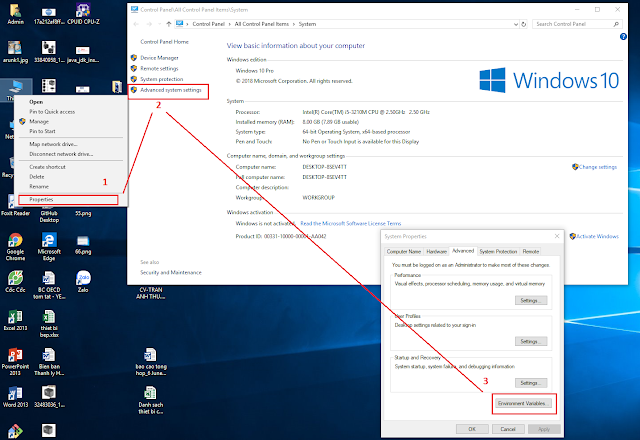Choose Create shortcut in context menu

[71, 167]
